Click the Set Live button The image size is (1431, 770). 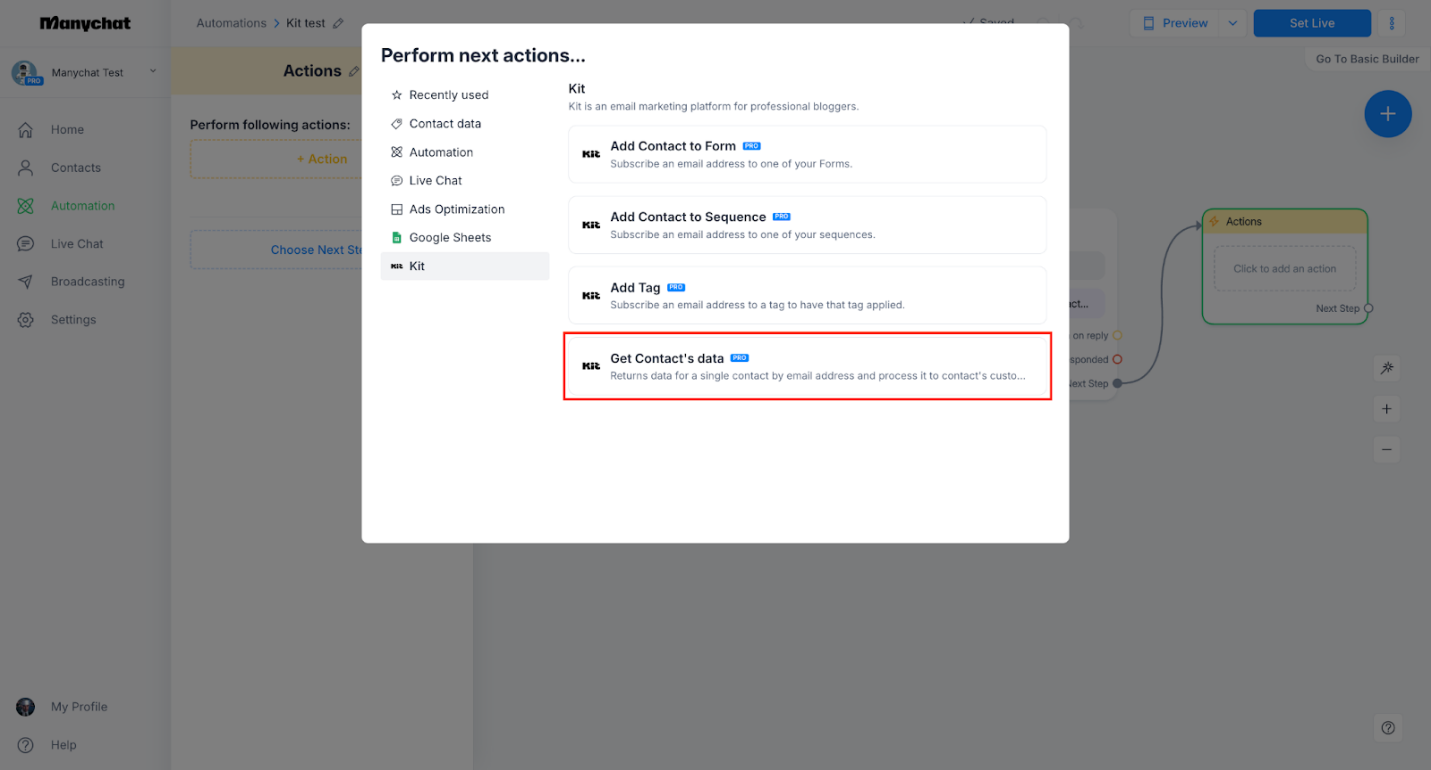click(1311, 22)
